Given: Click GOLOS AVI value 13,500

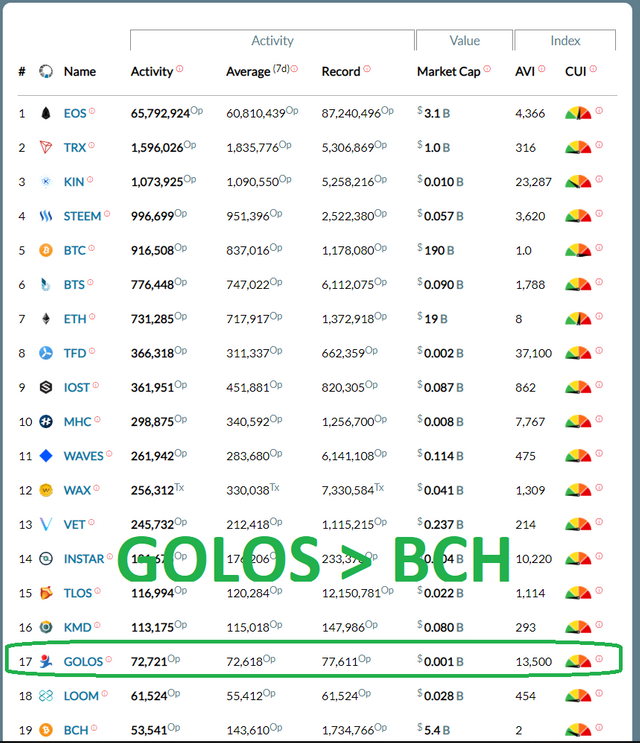Looking at the screenshot, I should pos(534,661).
